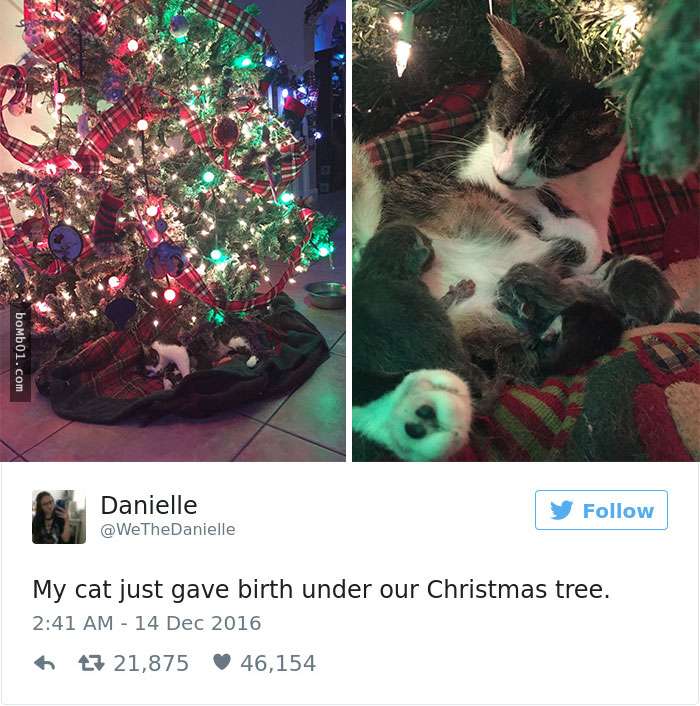Open the Christmas tree photo

(173, 231)
